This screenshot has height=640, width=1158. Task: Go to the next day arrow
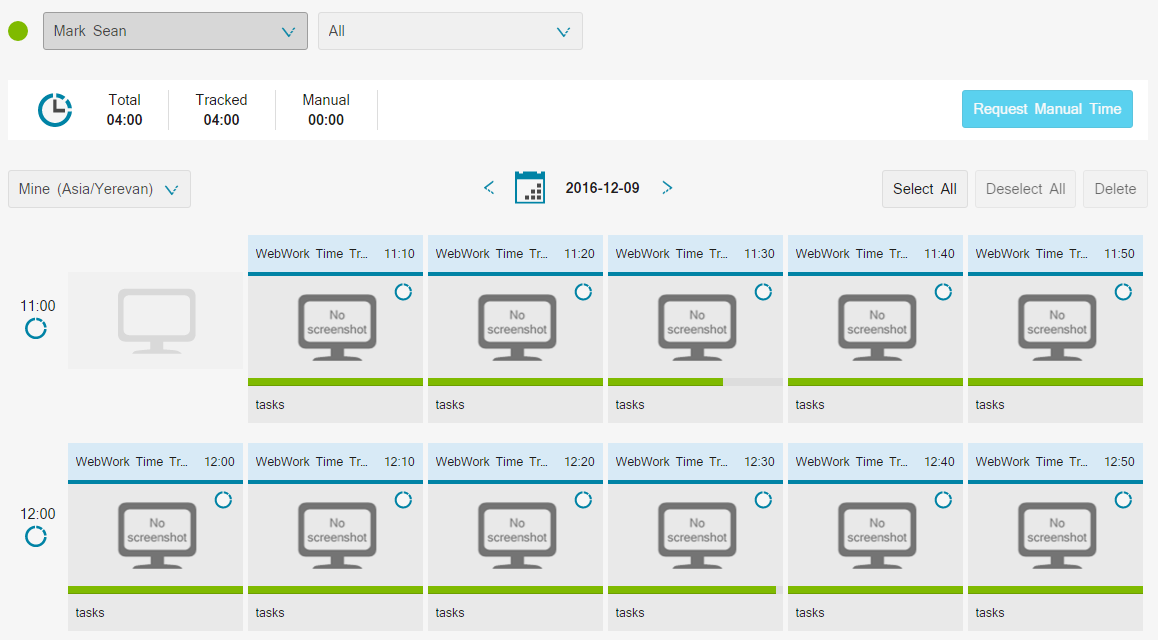pyautogui.click(x=667, y=187)
